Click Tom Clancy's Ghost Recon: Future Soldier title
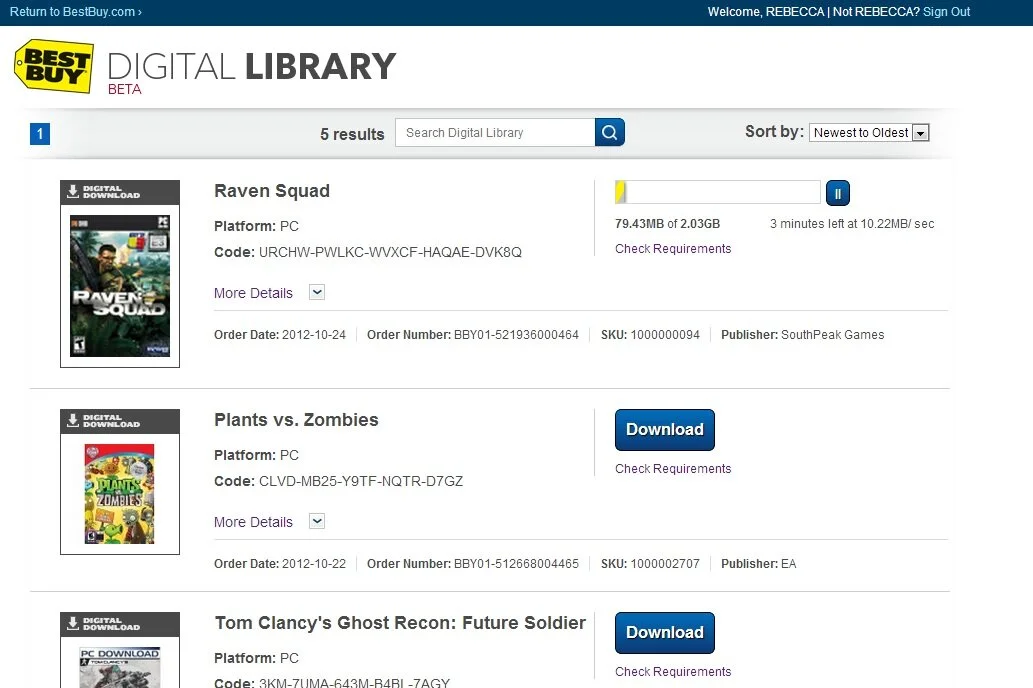This screenshot has height=688, width=1033. 400,623
